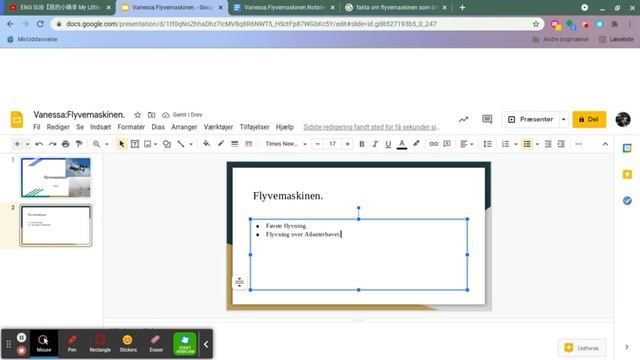Open line spacing options

487,144
